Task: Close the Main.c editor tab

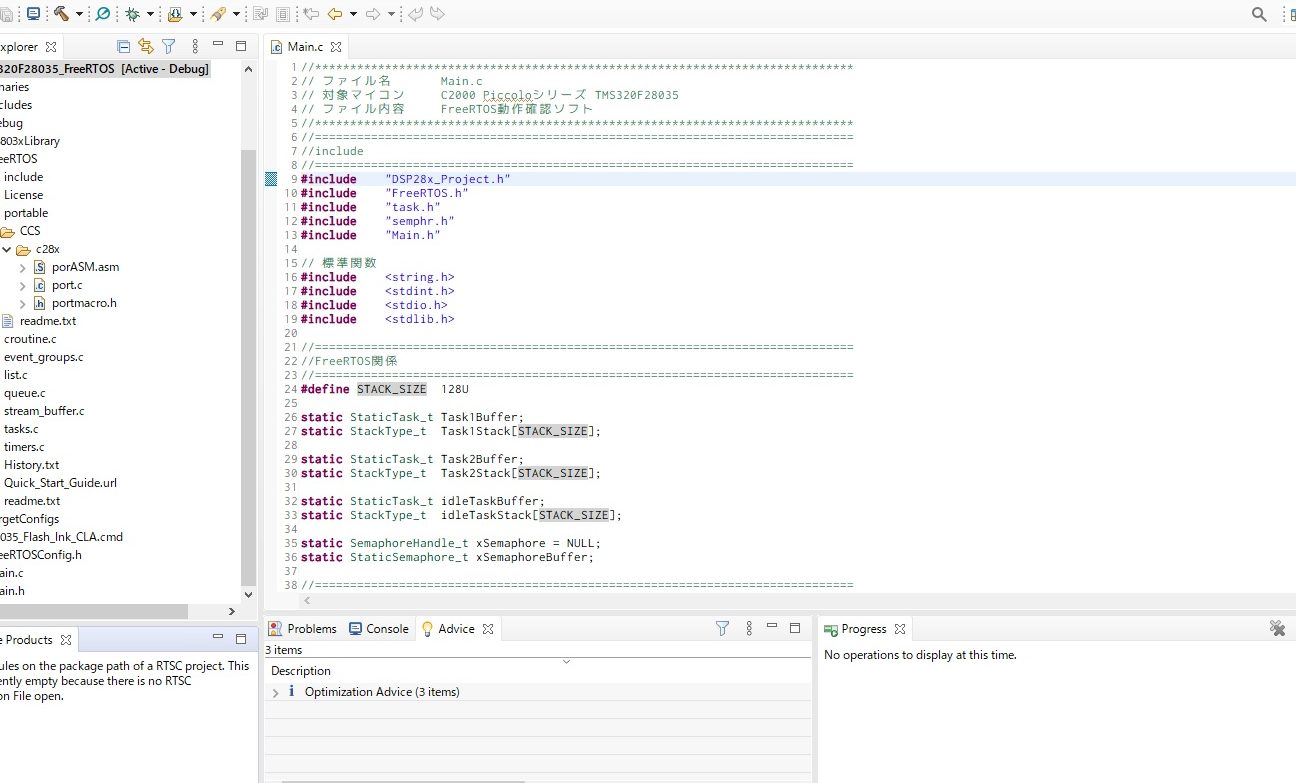Action: [336, 47]
